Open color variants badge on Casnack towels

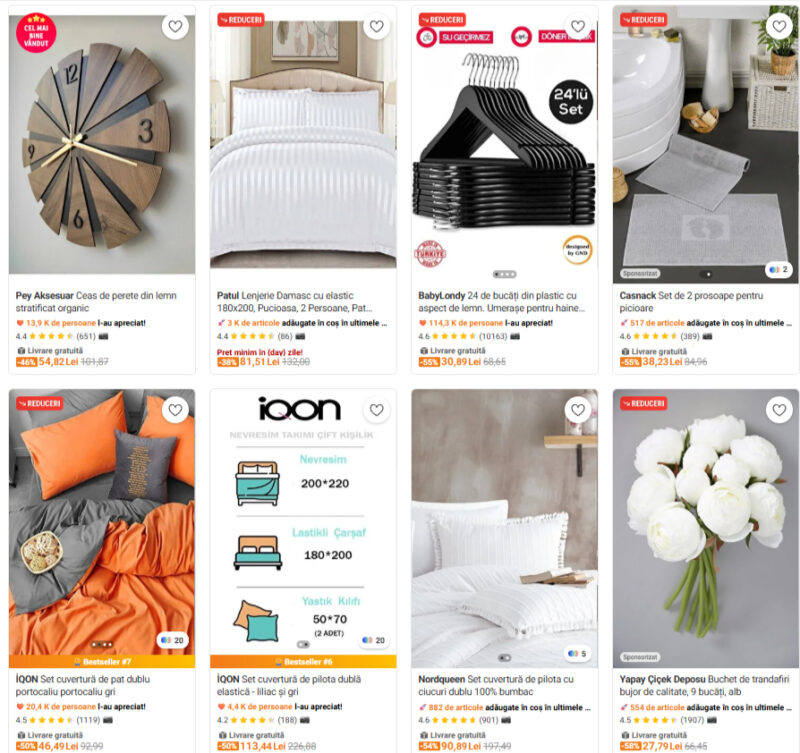(779, 269)
